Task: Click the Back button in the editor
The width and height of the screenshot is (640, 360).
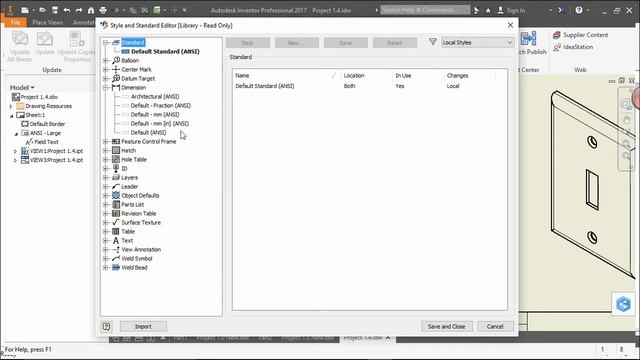Action: (x=248, y=42)
